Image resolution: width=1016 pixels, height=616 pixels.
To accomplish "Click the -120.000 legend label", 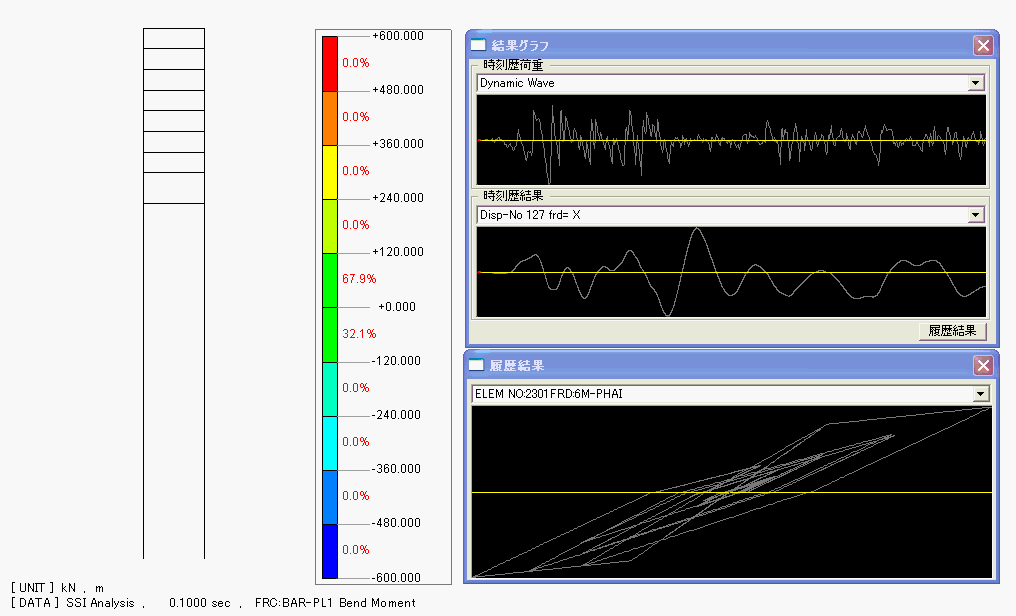I will 396,361.
